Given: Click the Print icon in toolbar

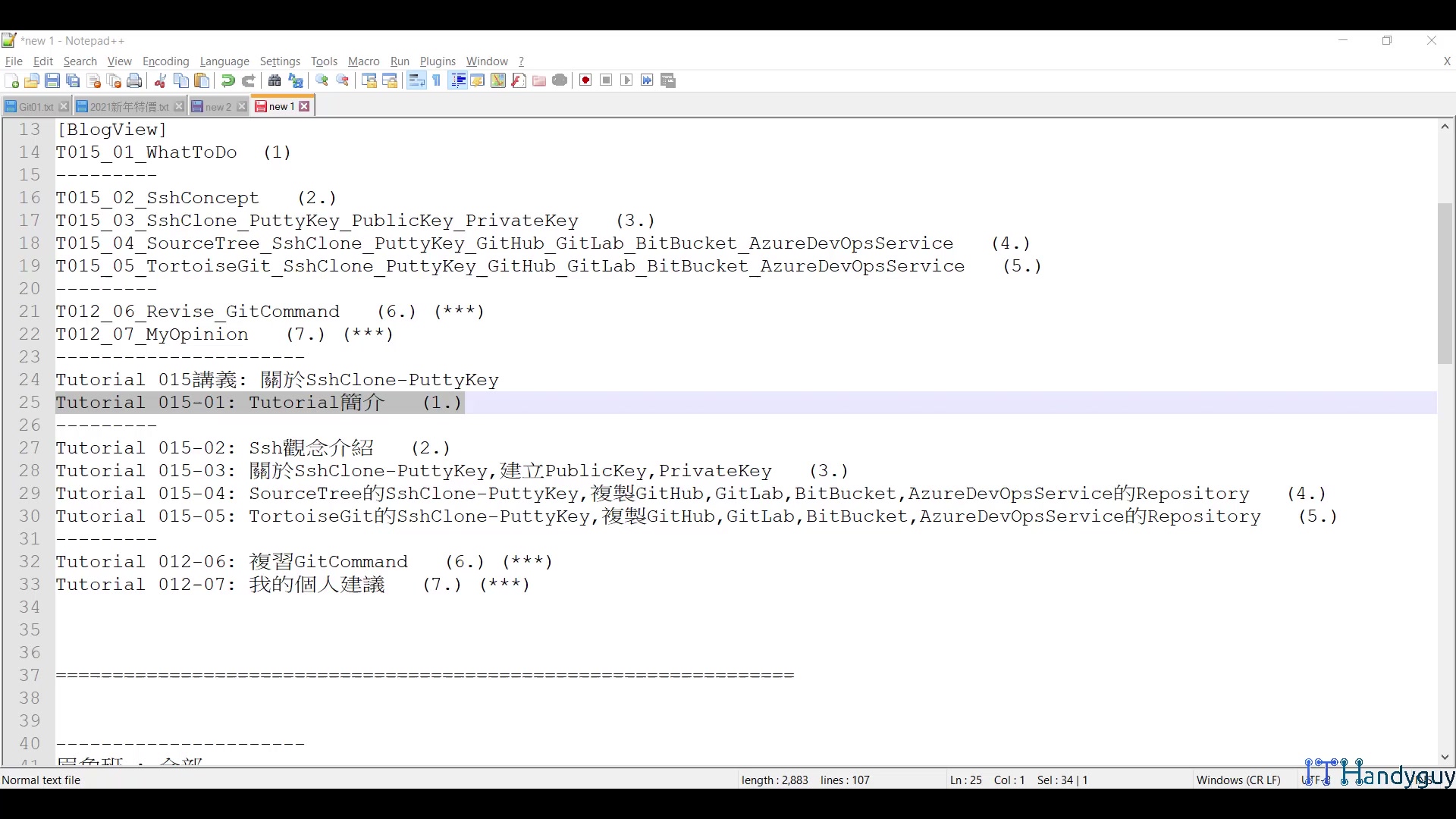Looking at the screenshot, I should [x=134, y=81].
